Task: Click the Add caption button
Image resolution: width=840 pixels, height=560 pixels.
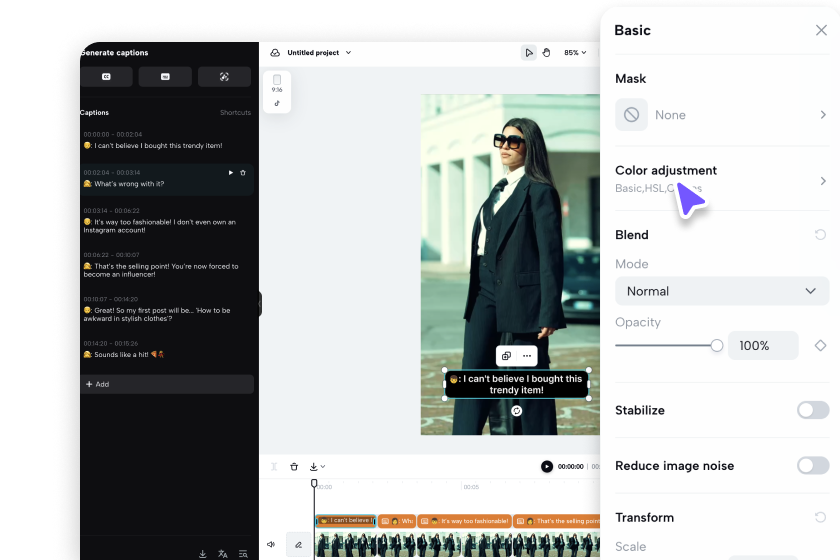Action: click(167, 384)
